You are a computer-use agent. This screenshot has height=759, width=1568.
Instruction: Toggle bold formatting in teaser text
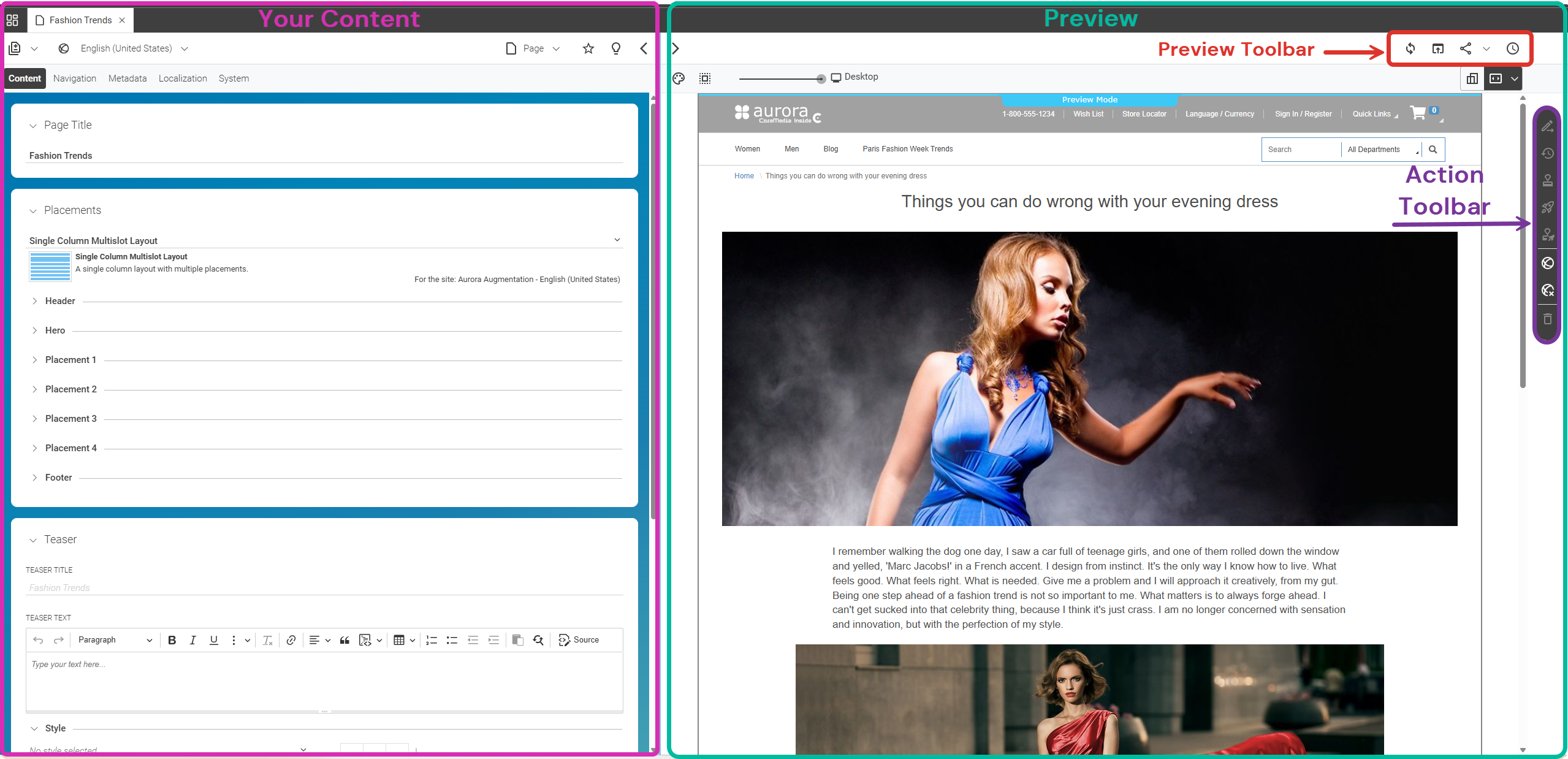pyautogui.click(x=172, y=640)
